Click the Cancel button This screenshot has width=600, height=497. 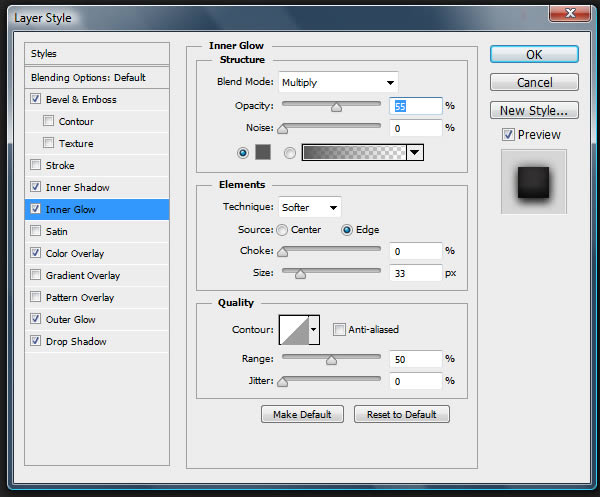534,82
